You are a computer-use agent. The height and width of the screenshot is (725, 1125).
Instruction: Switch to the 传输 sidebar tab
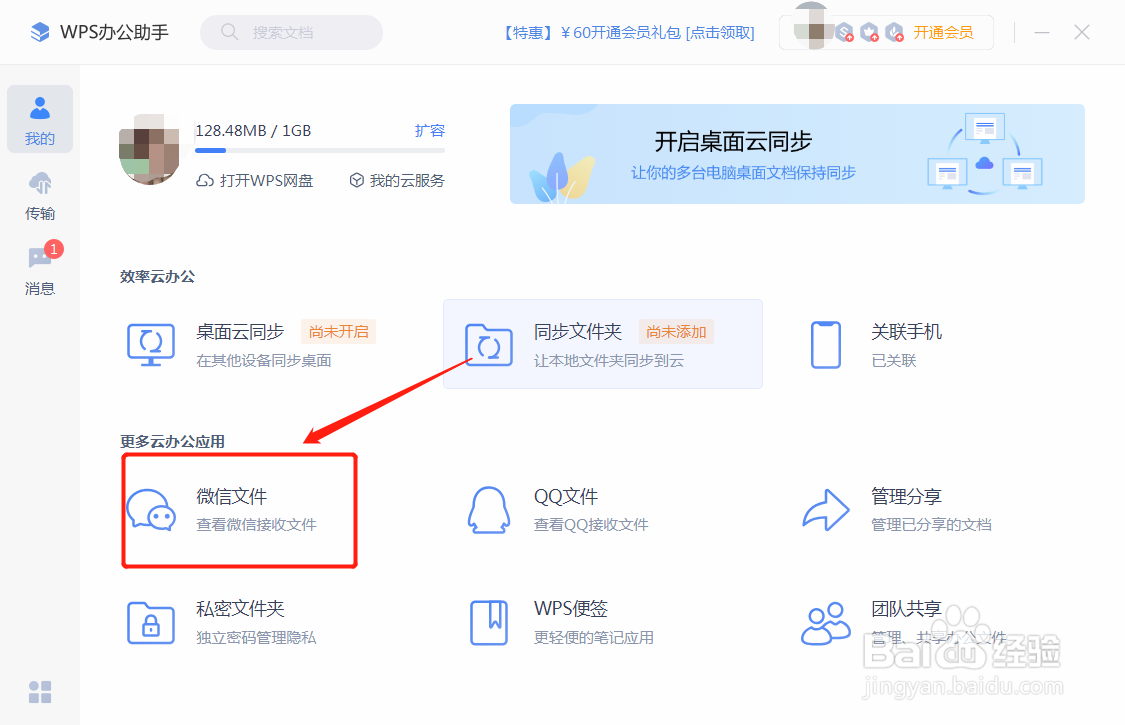pos(40,195)
